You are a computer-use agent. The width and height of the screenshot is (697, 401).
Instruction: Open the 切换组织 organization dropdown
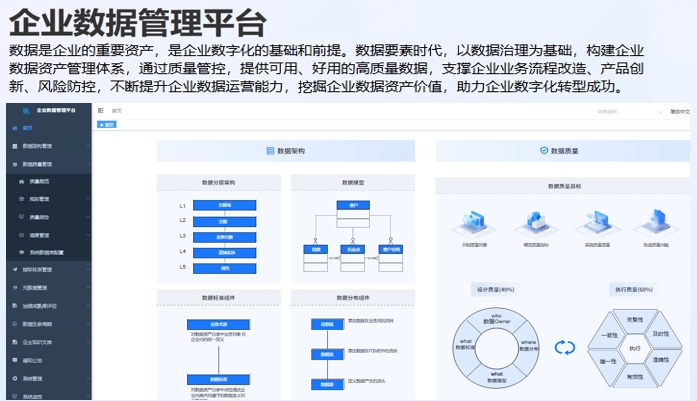point(630,112)
